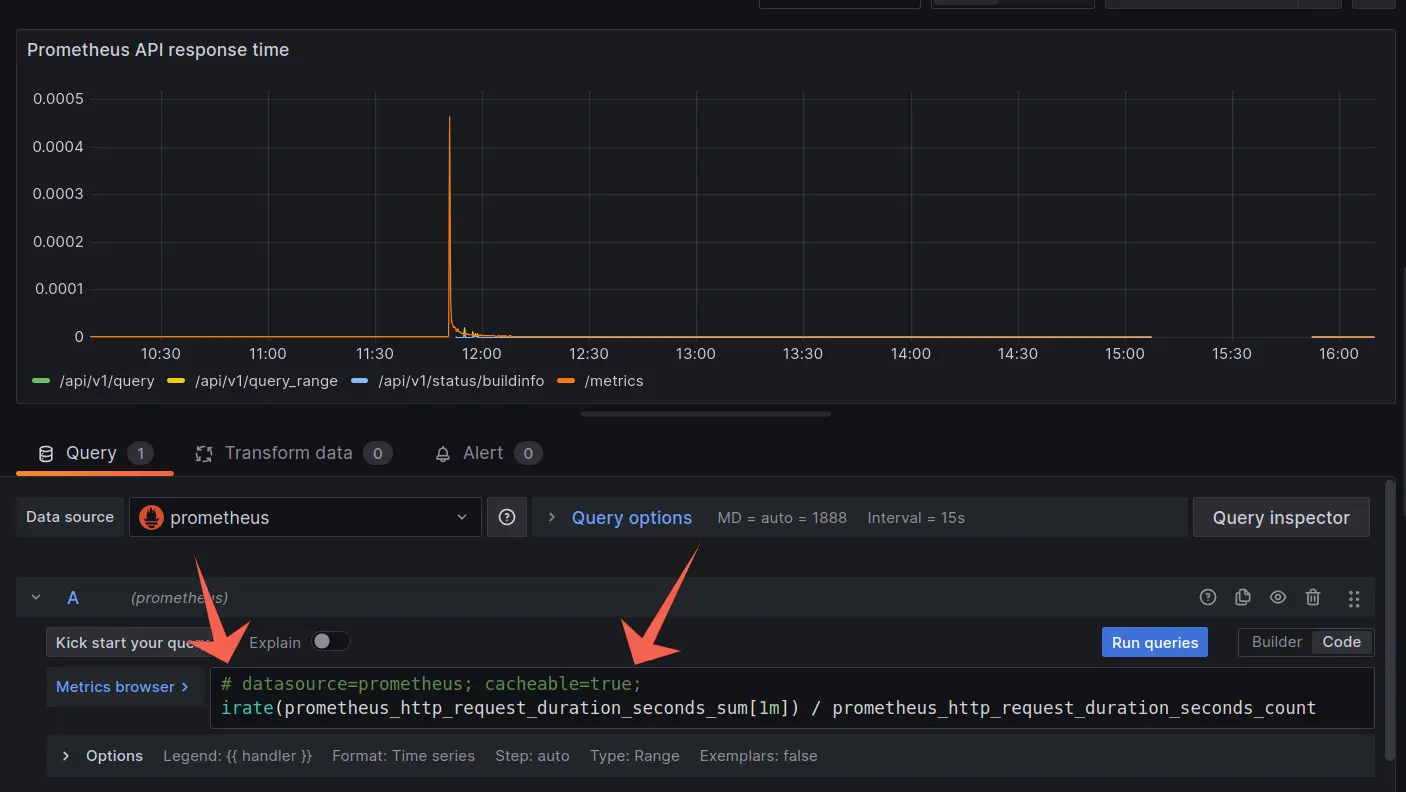Collapse query row A
The height and width of the screenshot is (792, 1406).
pyautogui.click(x=37, y=597)
